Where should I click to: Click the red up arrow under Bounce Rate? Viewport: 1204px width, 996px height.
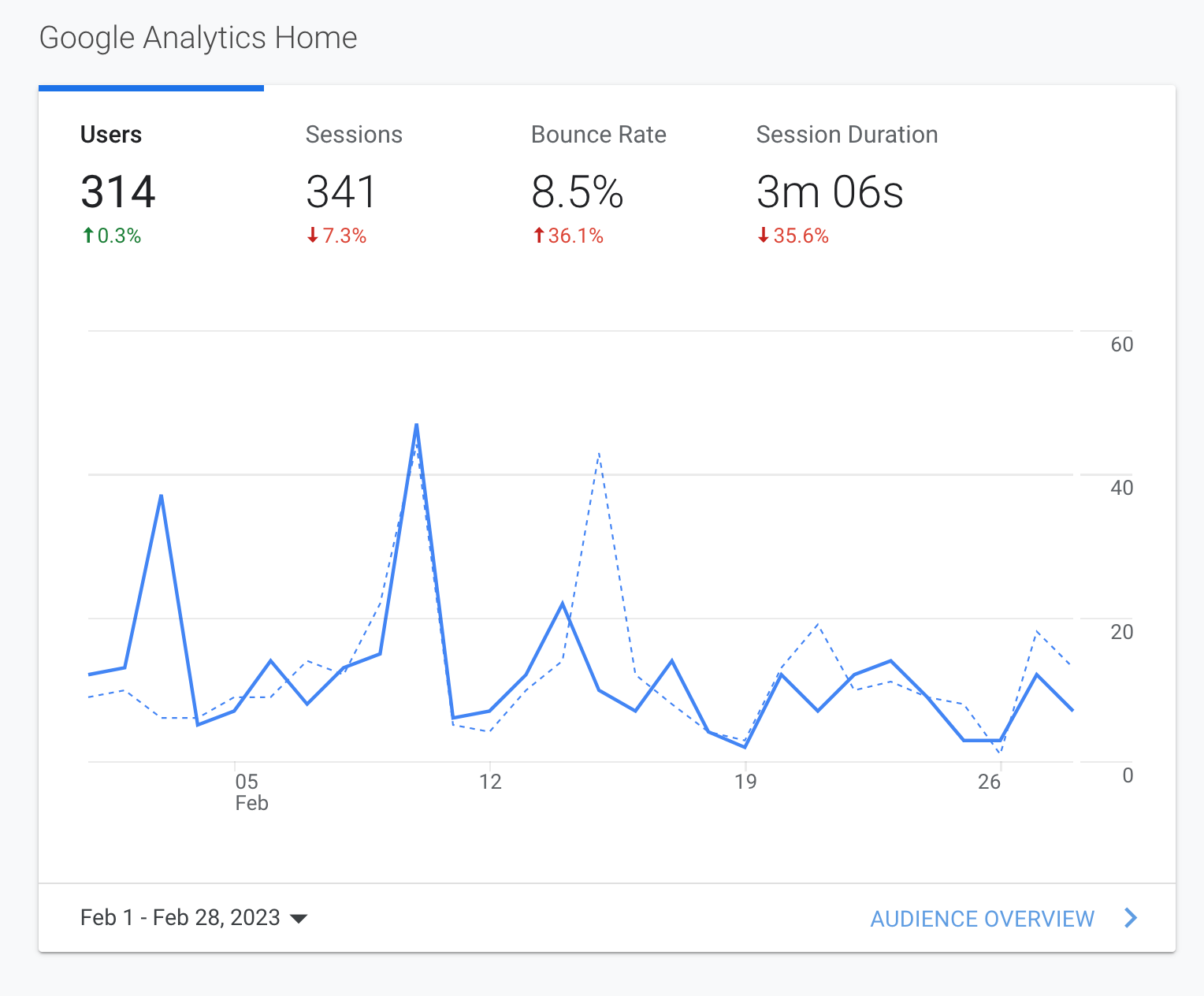pyautogui.click(x=539, y=235)
